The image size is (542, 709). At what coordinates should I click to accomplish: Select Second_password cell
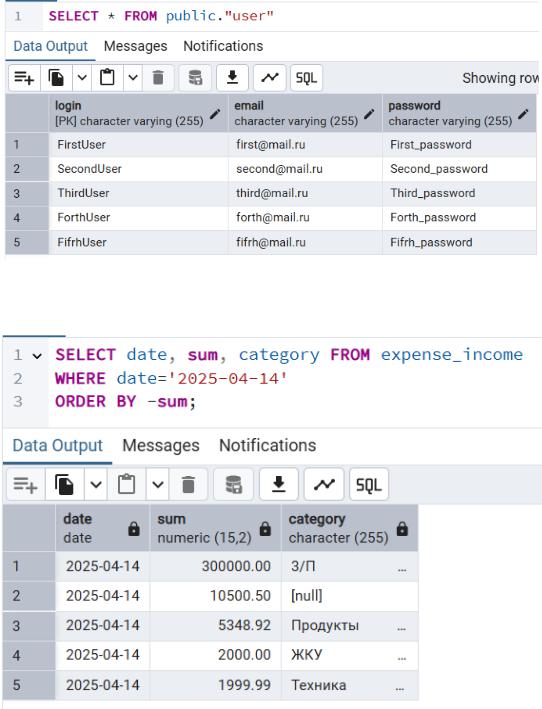(459, 169)
